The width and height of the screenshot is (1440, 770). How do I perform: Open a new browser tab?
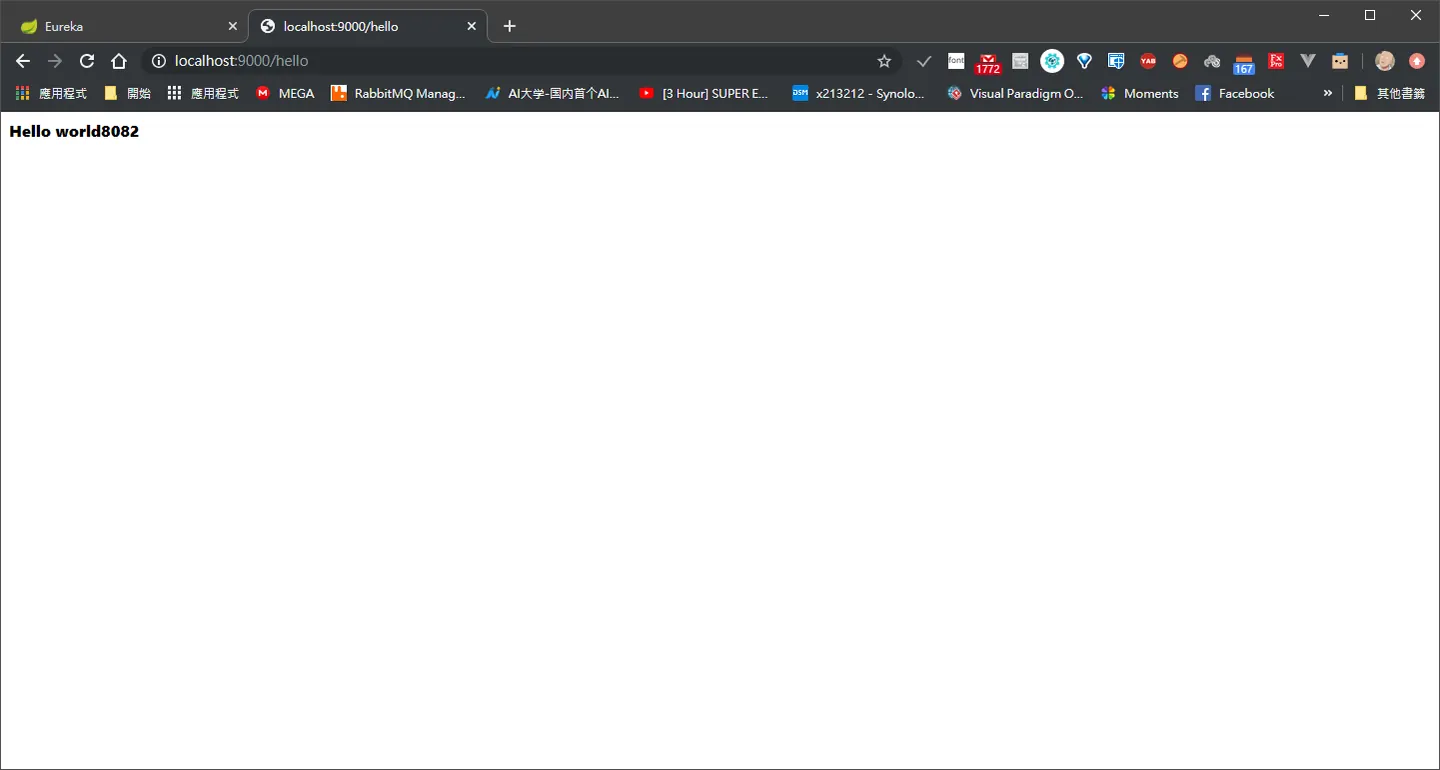(x=509, y=26)
